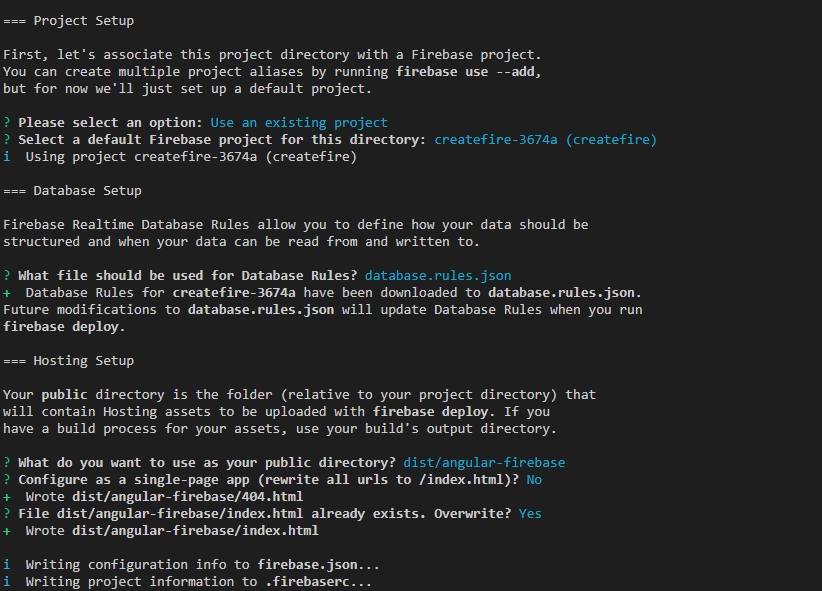
Task: Click the "+" marker before "Database Rules for"
Action: pyautogui.click(x=7, y=293)
